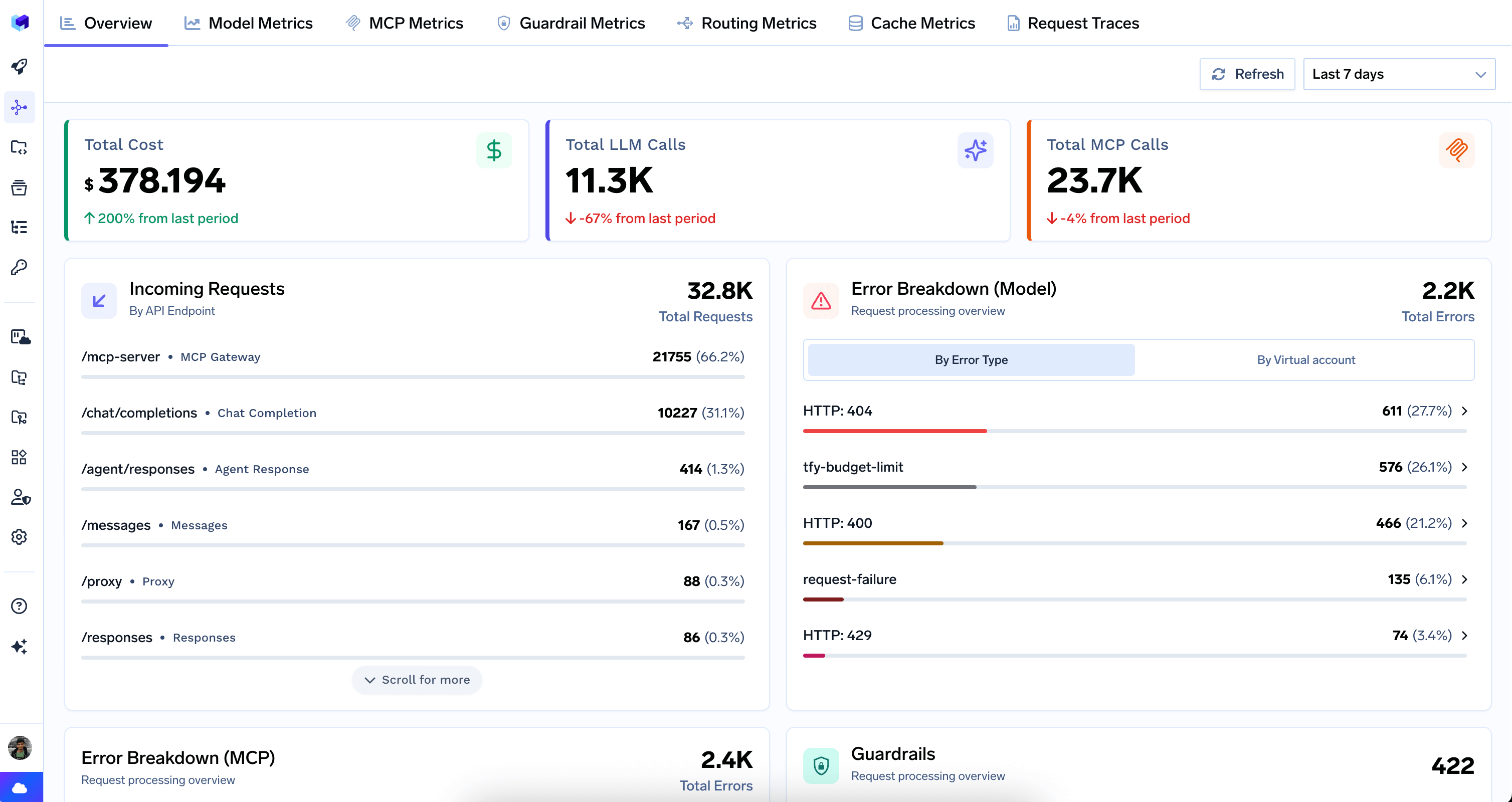Click the MCP icon on Total MCP Calls card

tap(1457, 150)
